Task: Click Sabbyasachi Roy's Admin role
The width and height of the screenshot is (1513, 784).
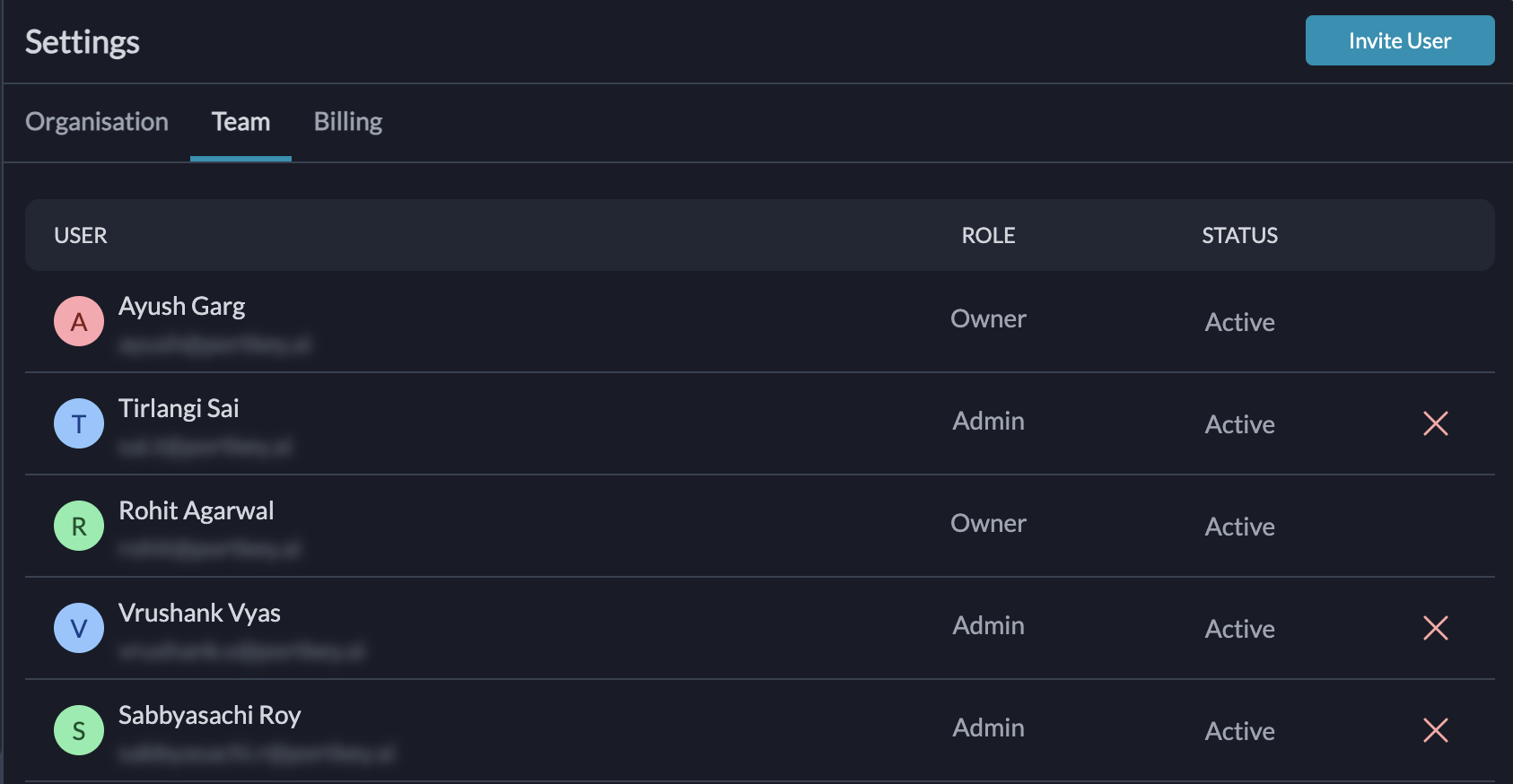Action: (x=988, y=728)
